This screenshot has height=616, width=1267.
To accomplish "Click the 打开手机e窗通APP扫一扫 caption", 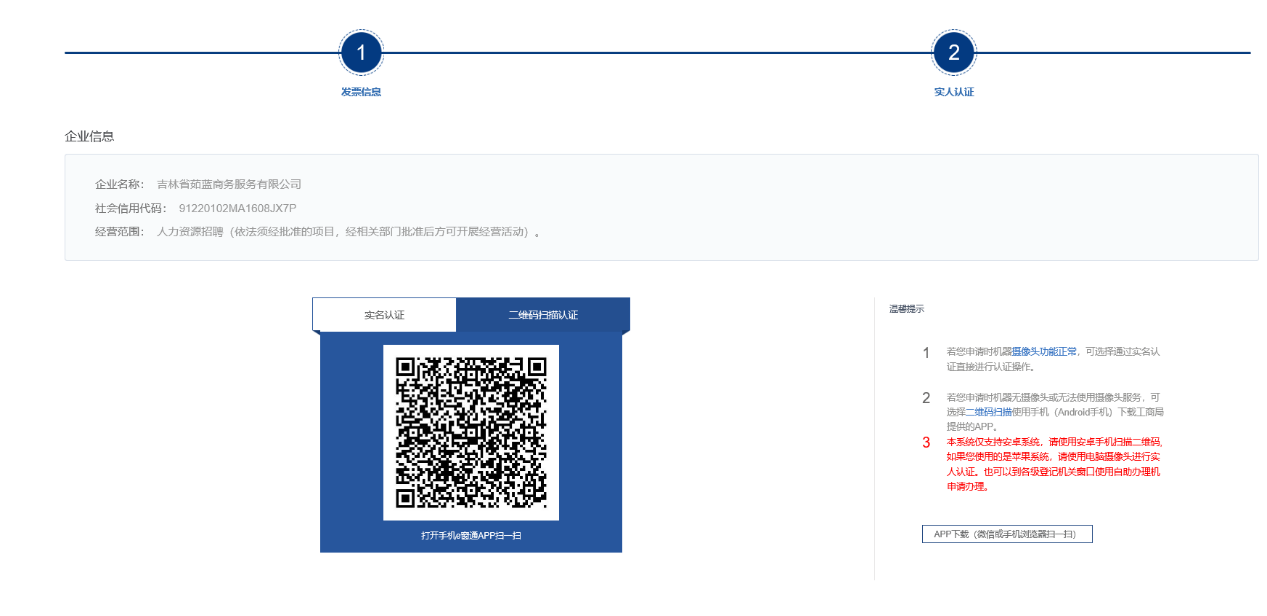I will (x=471, y=536).
